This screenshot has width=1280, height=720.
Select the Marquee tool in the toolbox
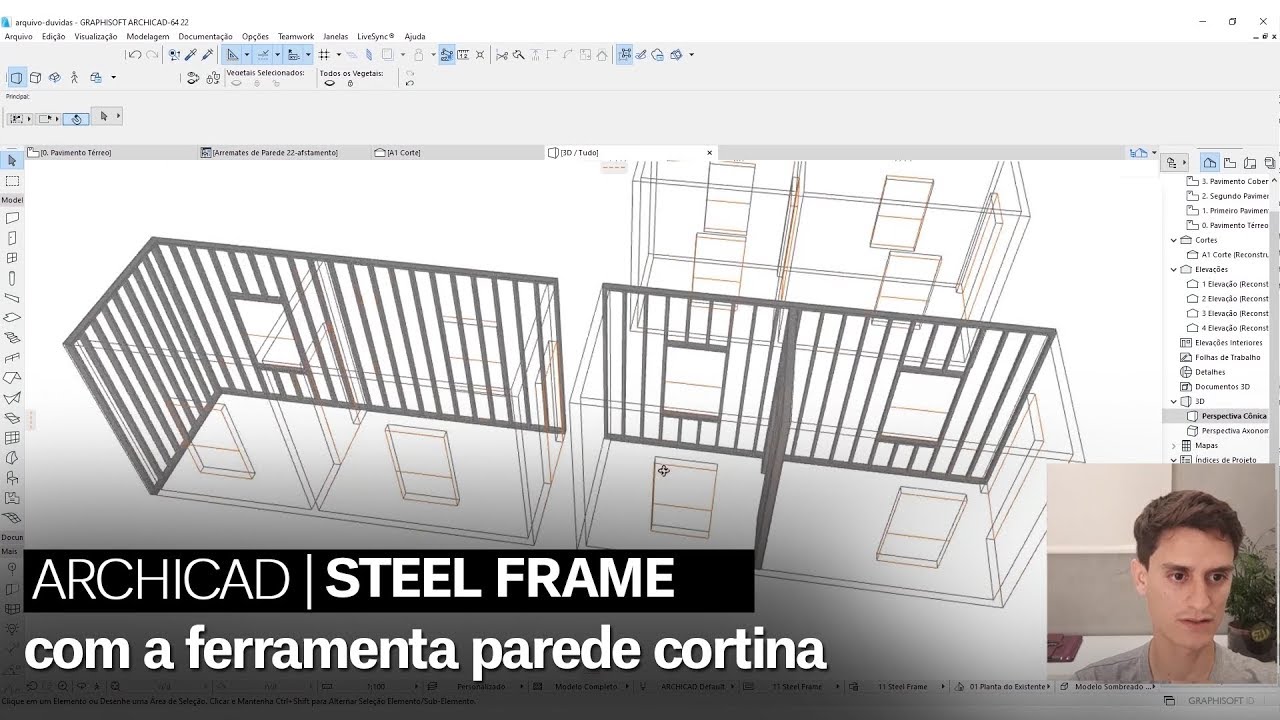pyautogui.click(x=12, y=181)
